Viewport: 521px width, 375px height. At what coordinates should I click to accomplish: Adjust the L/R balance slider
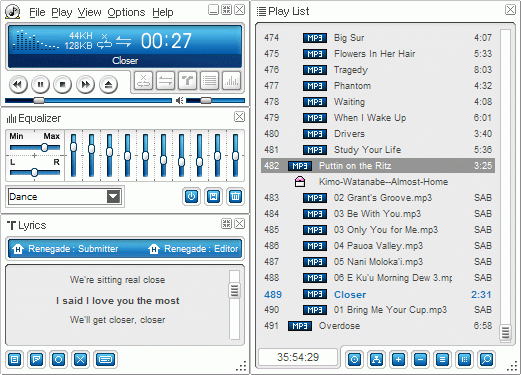tap(35, 172)
